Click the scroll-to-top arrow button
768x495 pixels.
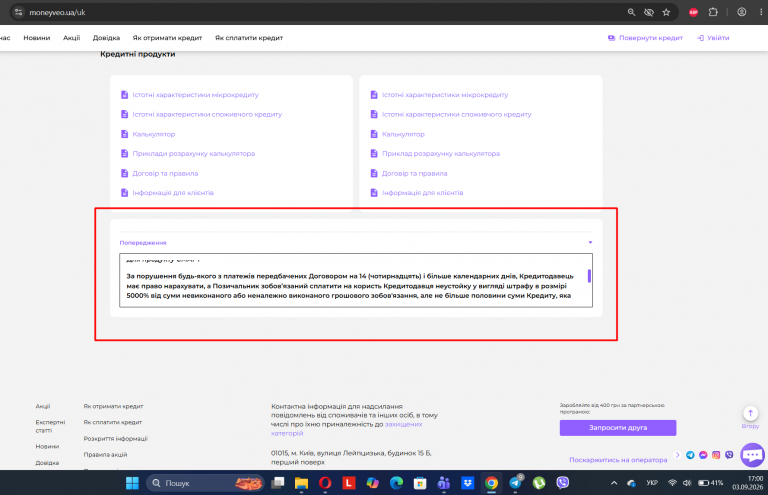(750, 413)
